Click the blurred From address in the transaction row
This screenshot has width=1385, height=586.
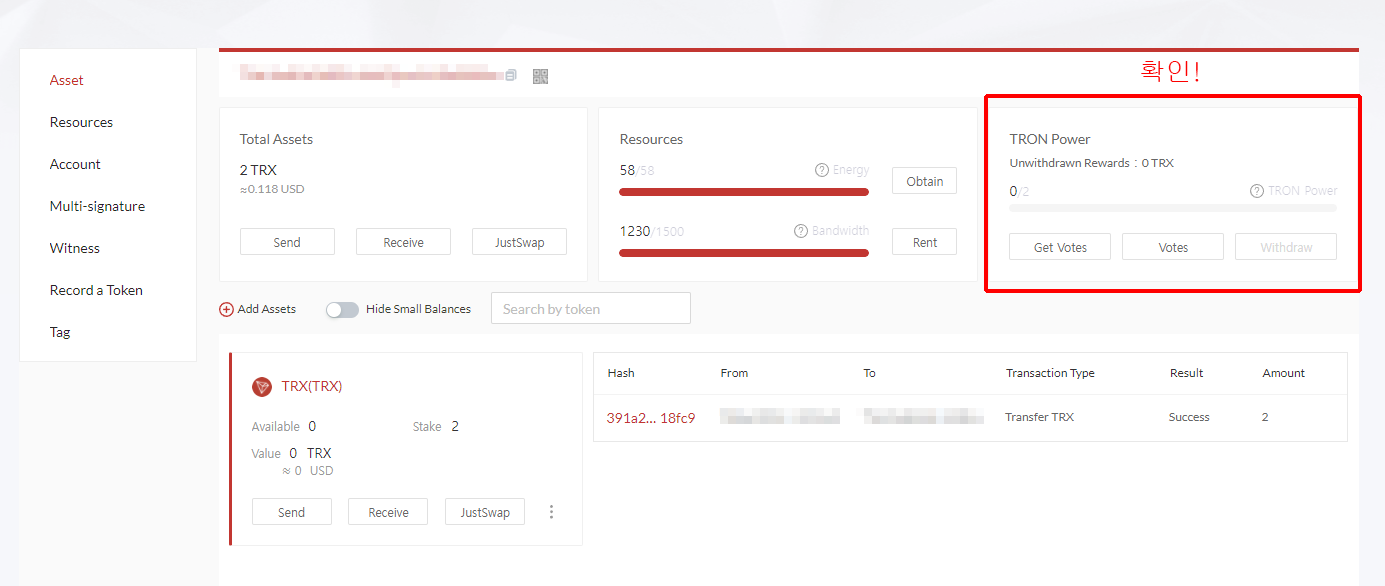click(780, 416)
